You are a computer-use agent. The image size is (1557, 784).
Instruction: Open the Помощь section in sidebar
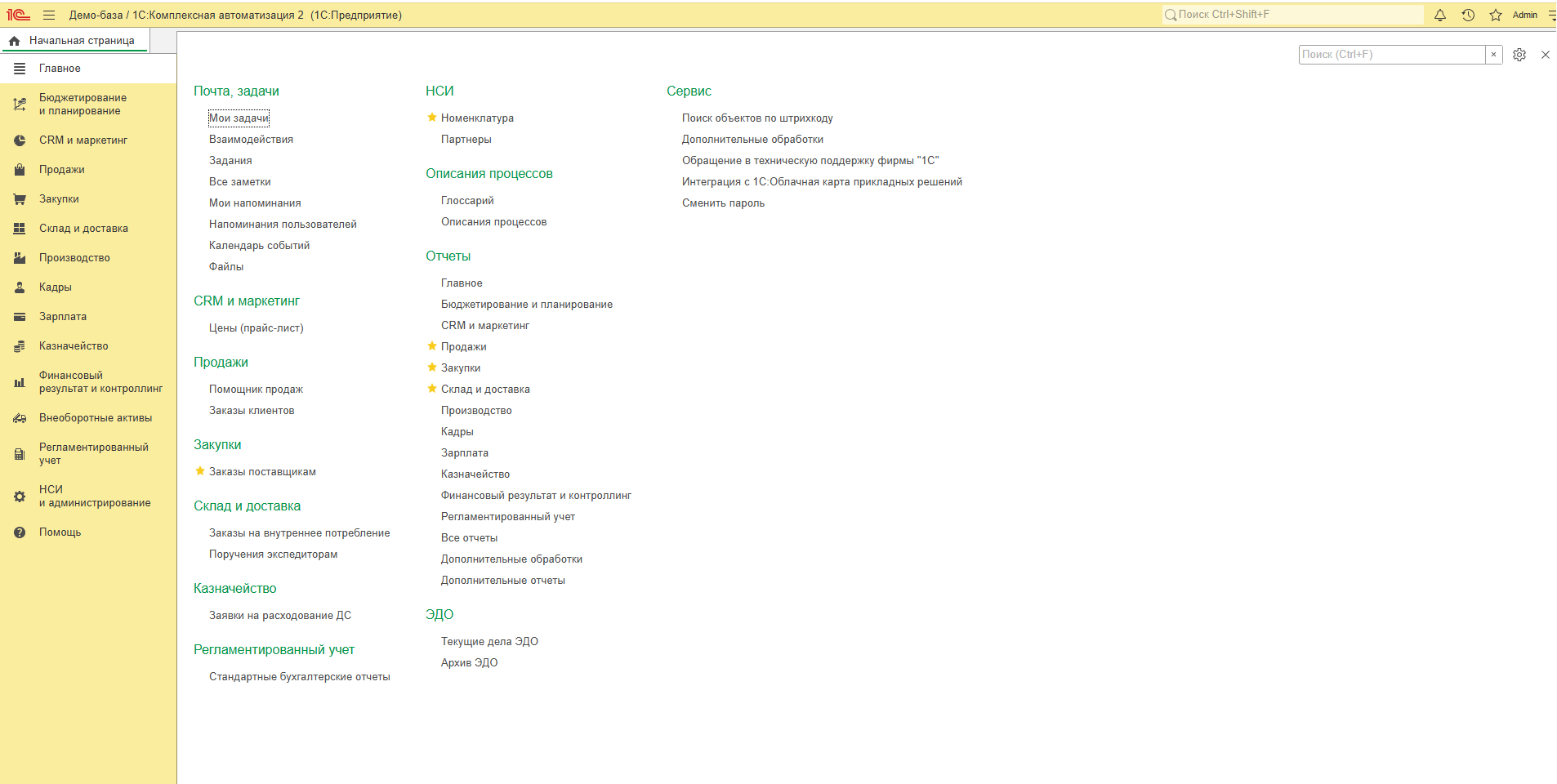(x=60, y=532)
